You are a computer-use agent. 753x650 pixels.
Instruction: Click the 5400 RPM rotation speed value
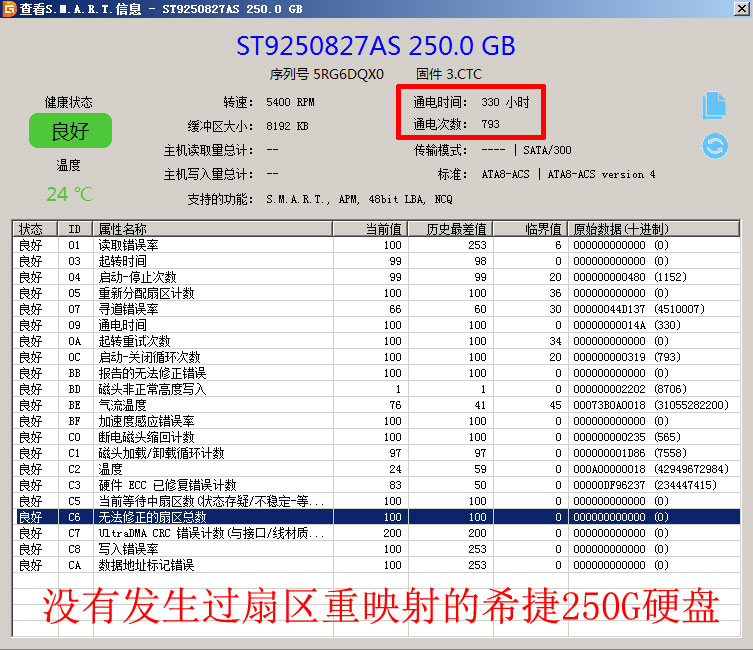290,102
